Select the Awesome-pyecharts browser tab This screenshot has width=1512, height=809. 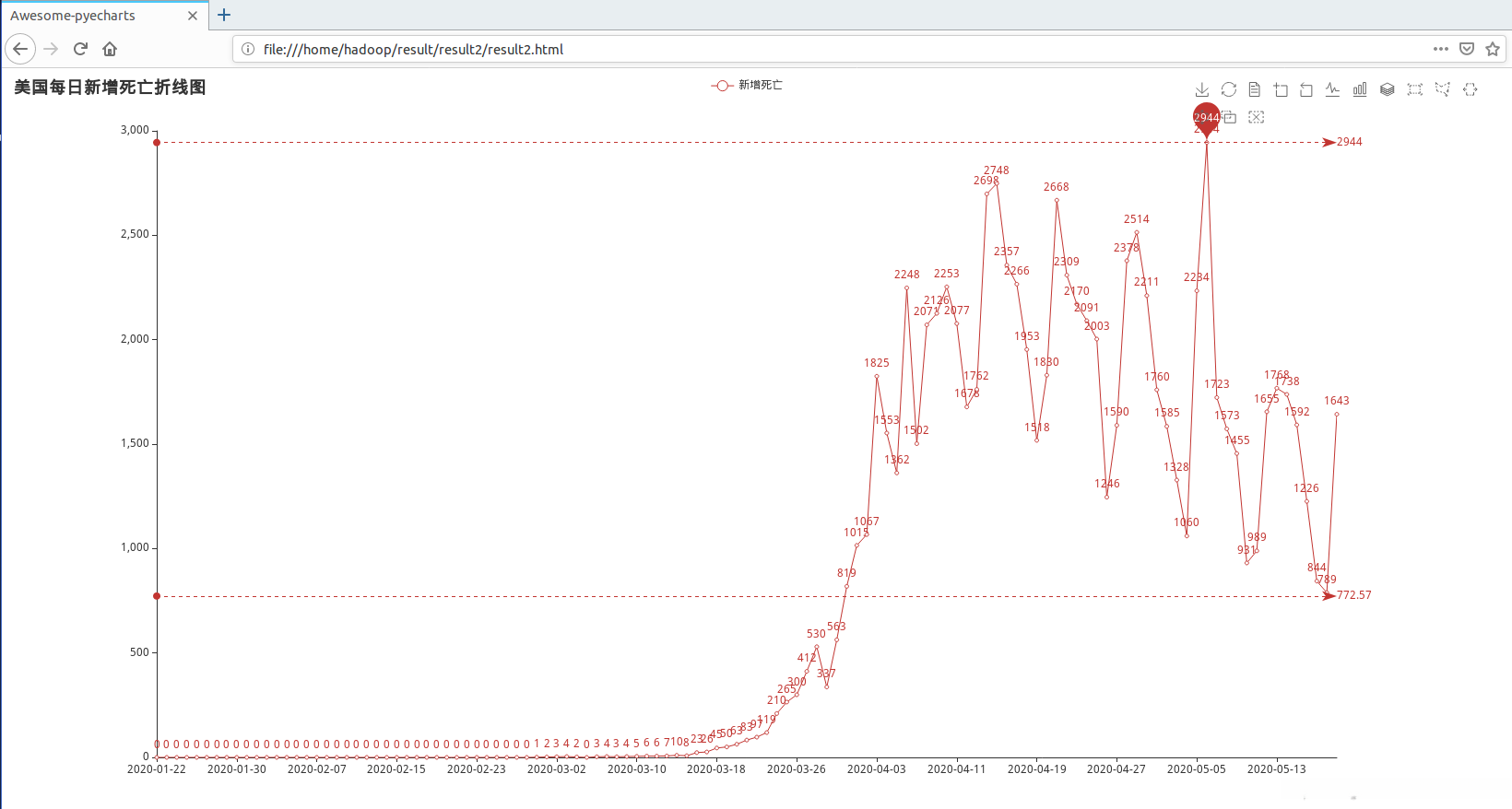[104, 16]
